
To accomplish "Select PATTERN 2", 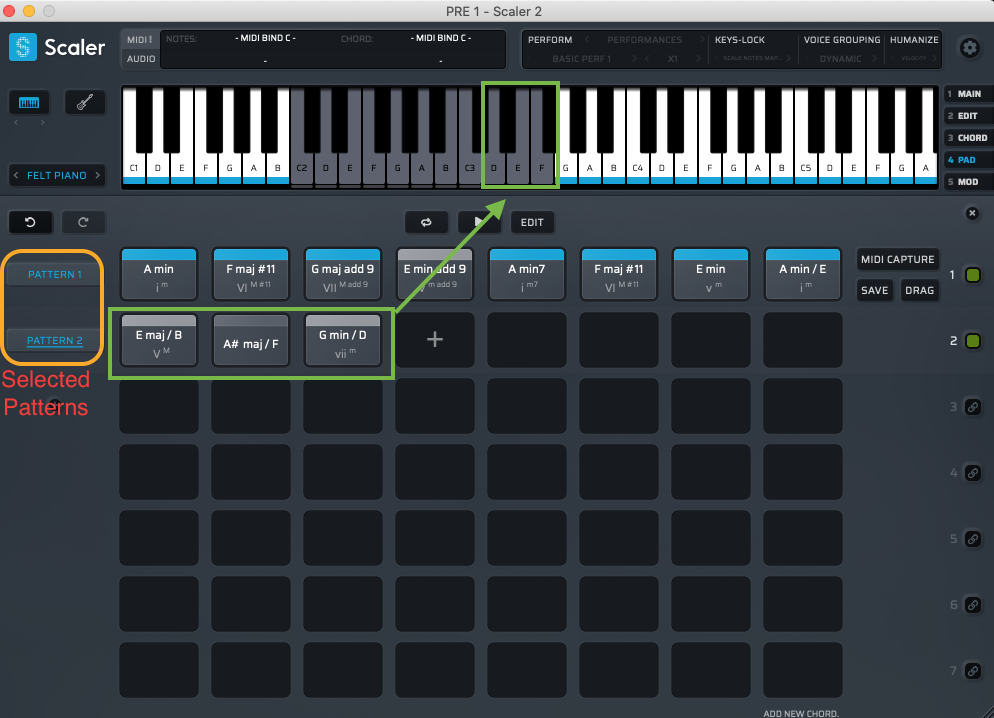I will tap(55, 340).
